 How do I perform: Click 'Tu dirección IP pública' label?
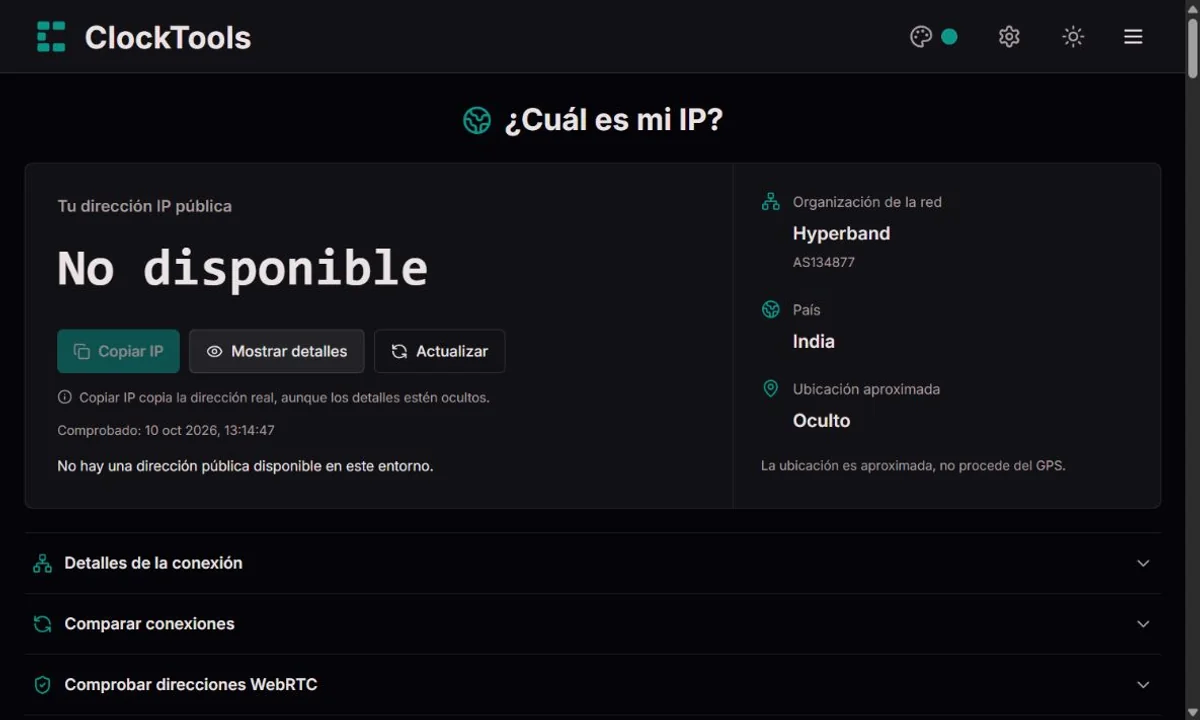click(x=145, y=206)
